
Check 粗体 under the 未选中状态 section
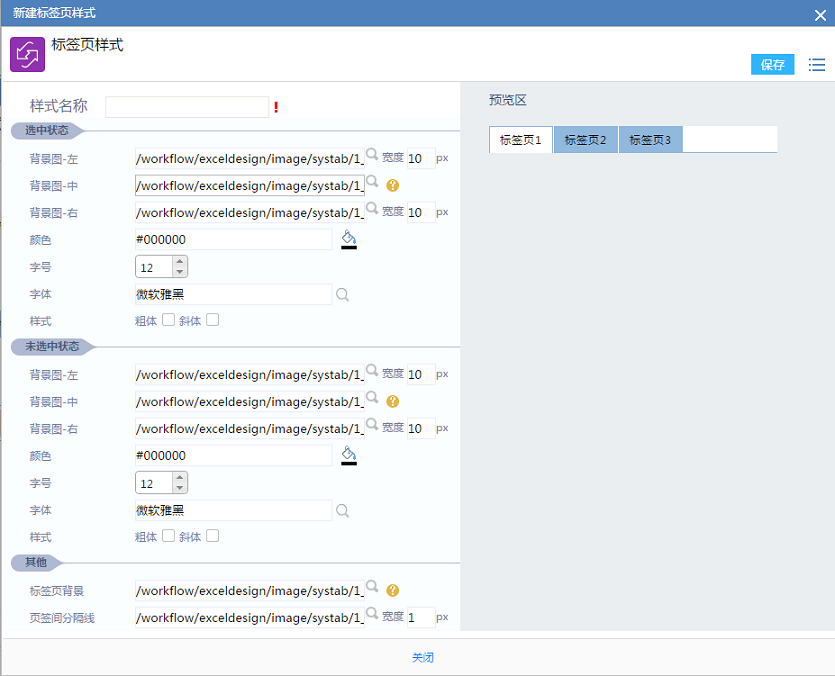pos(168,536)
